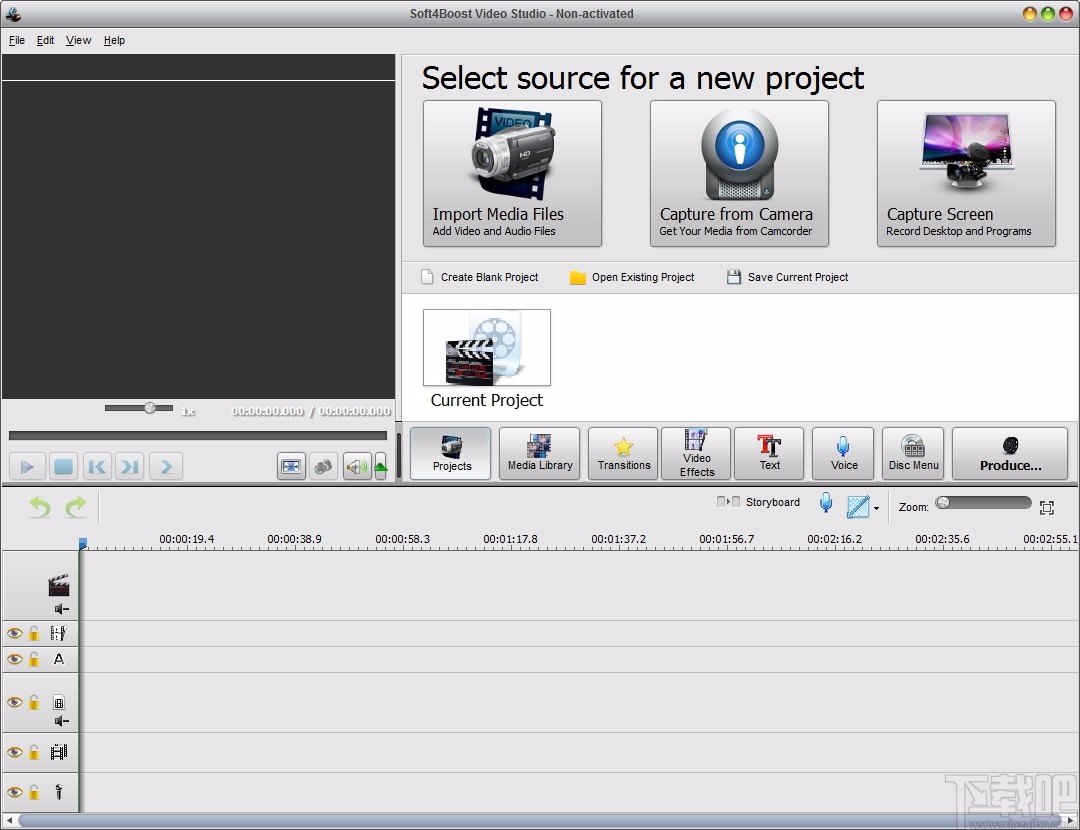
Task: Open the Media Library panel
Action: 539,453
